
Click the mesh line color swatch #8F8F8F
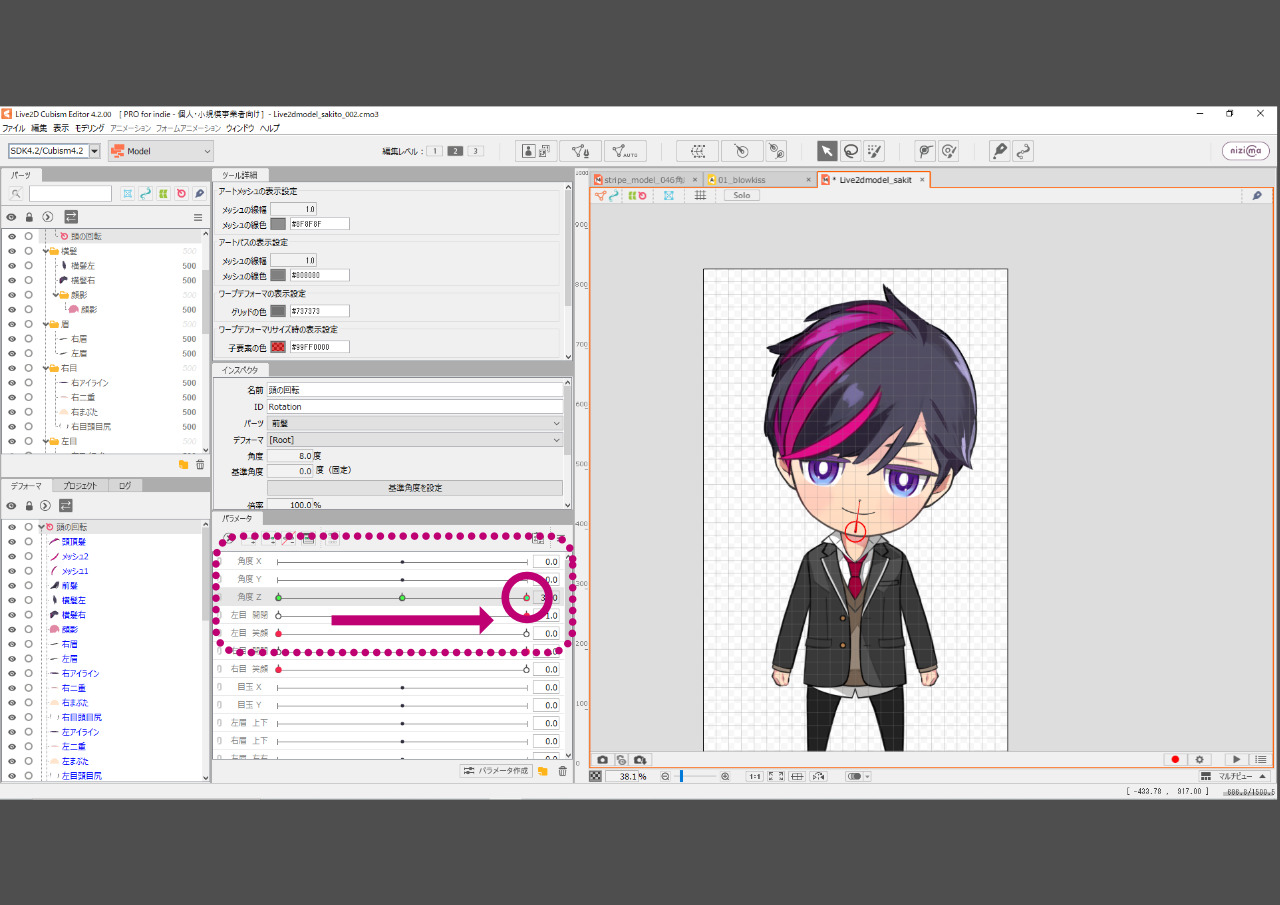278,224
